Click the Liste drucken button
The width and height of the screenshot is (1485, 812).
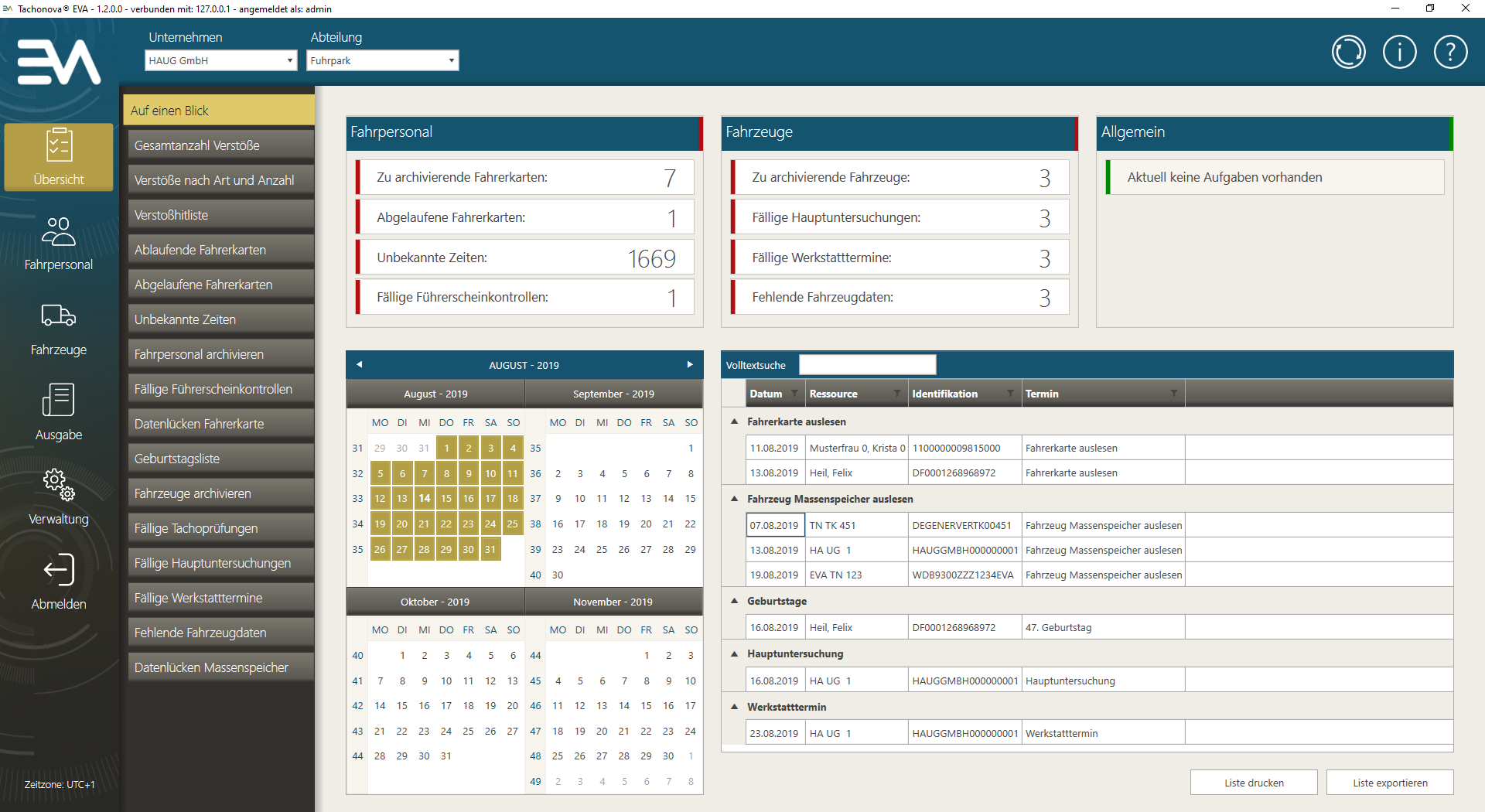pos(1253,783)
